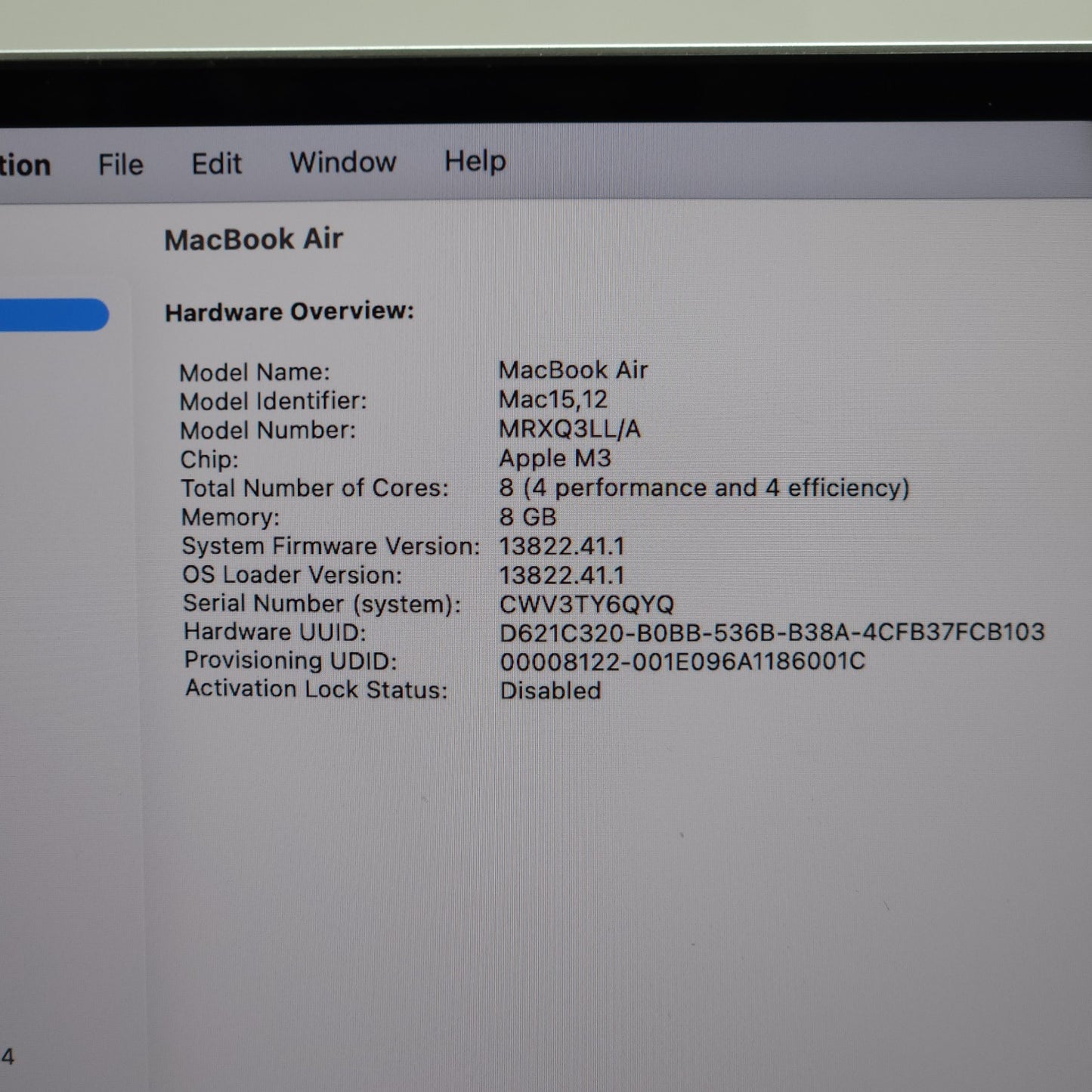Open the Edit menu
This screenshot has width=1092, height=1092.
click(216, 163)
